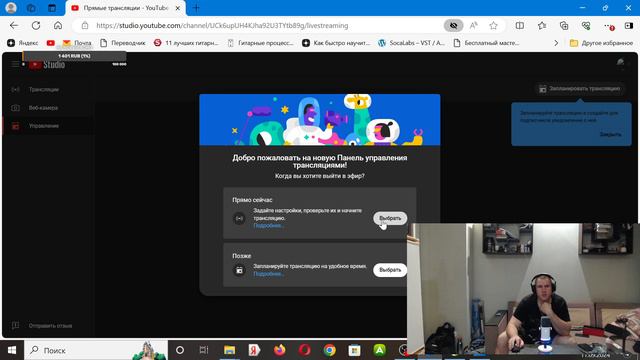640x360 pixels.
Task: Open the browser sidebar icon
Action: tap(629, 25)
